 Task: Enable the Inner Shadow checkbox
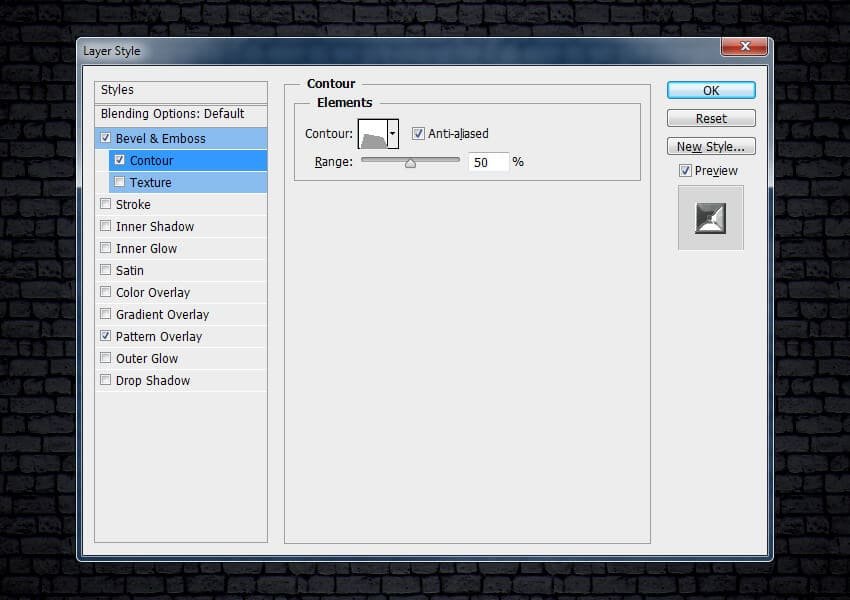point(106,226)
